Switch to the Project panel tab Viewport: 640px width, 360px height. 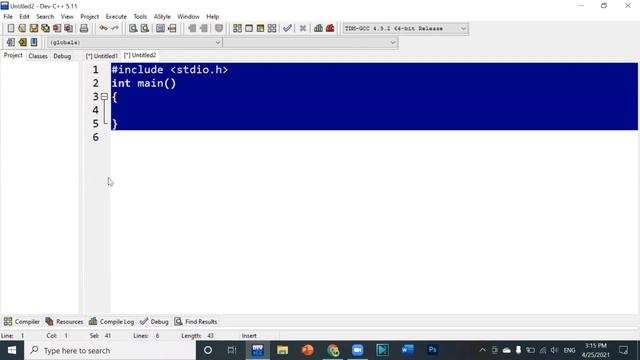pos(13,56)
